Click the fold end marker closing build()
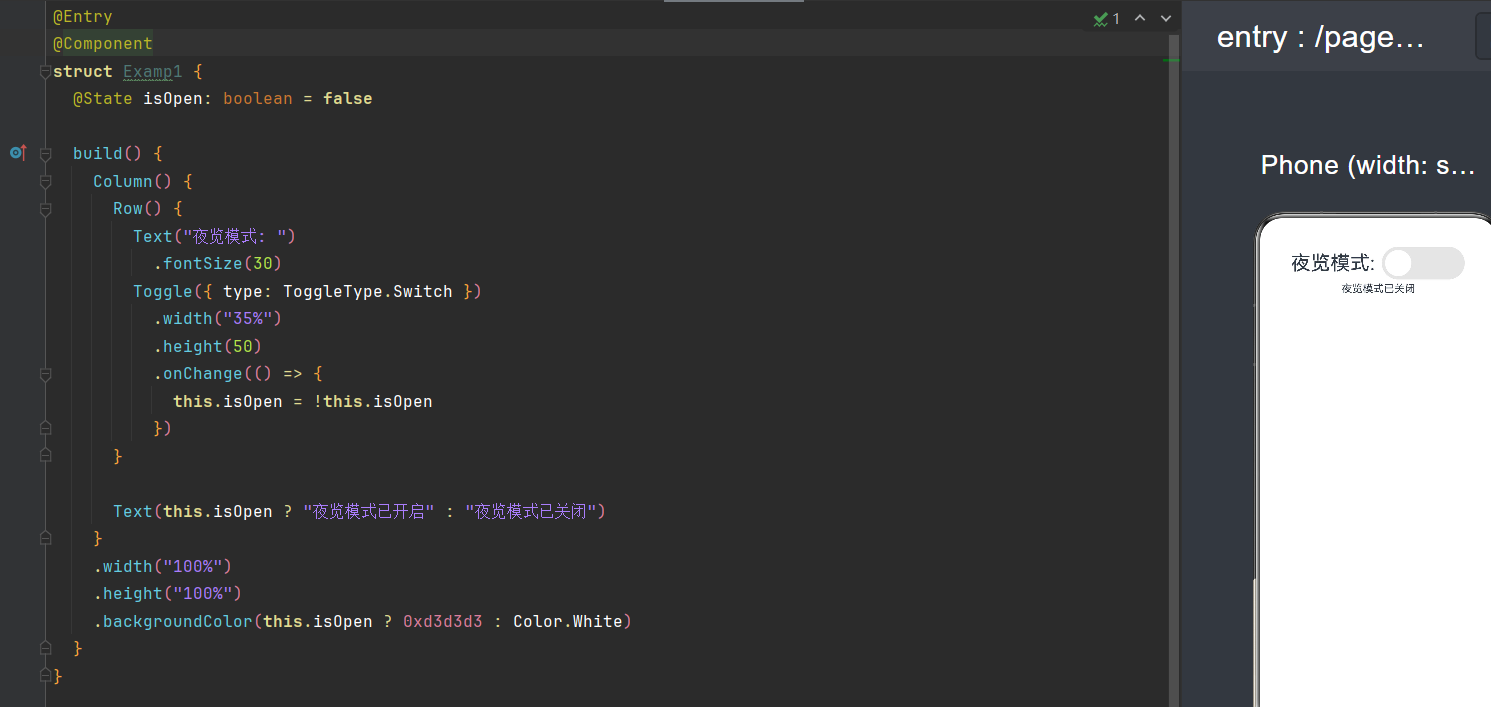This screenshot has height=707, width=1491. [x=45, y=648]
